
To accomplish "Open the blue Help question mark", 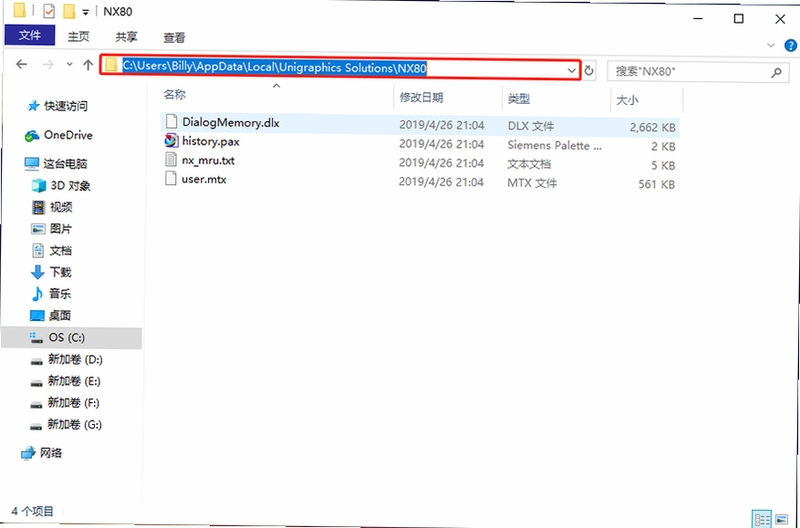I will (790, 45).
